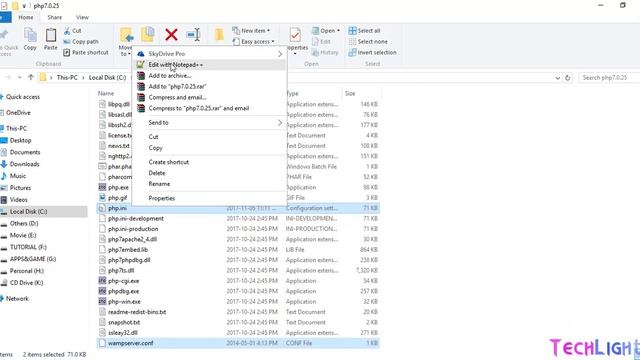Open the Easy access dropdown

[253, 42]
